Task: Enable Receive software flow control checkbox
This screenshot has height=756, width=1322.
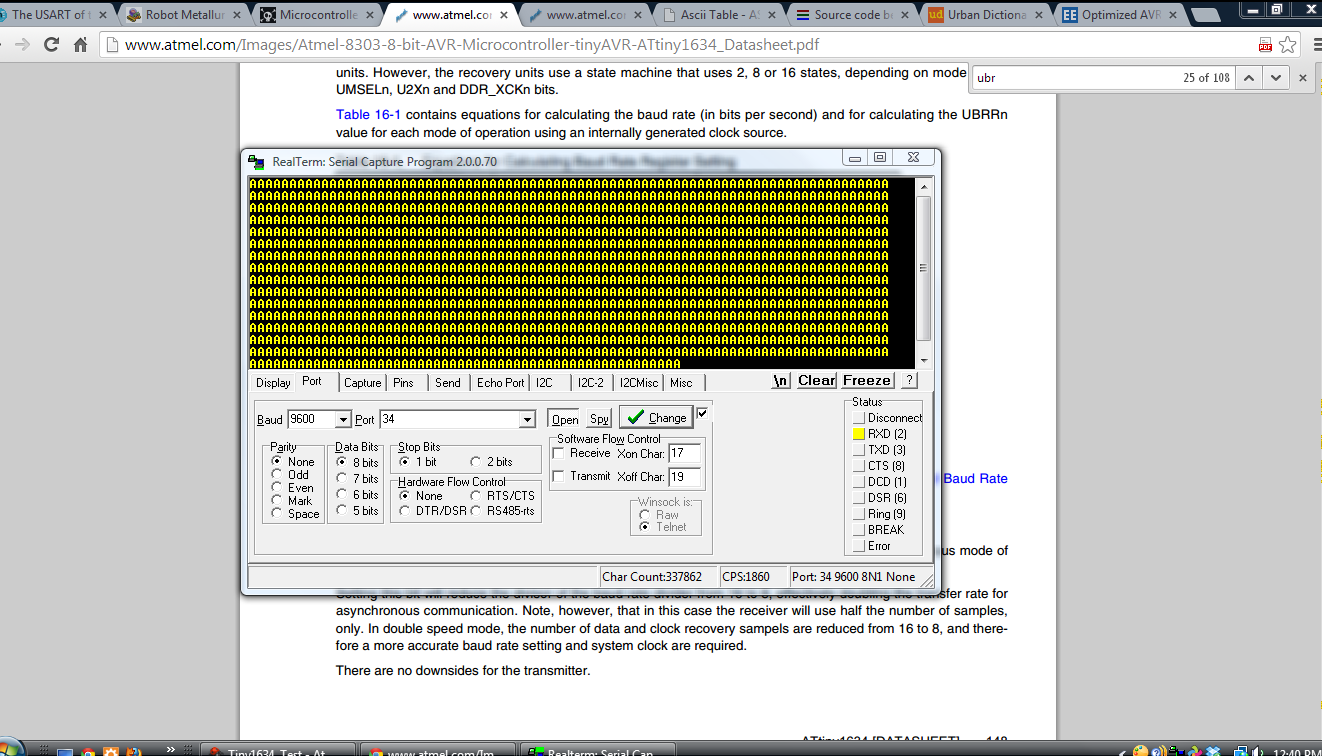Action: (558, 453)
